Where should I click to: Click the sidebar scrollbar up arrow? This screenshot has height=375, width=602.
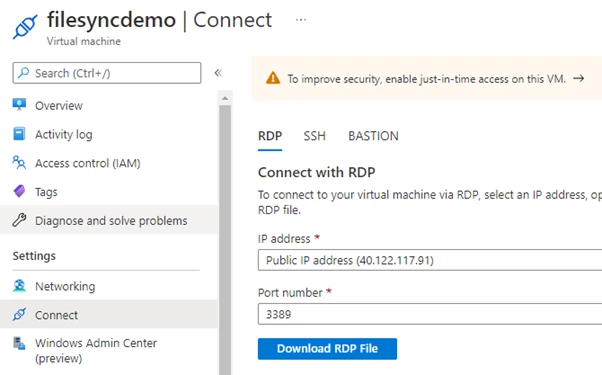(225, 98)
